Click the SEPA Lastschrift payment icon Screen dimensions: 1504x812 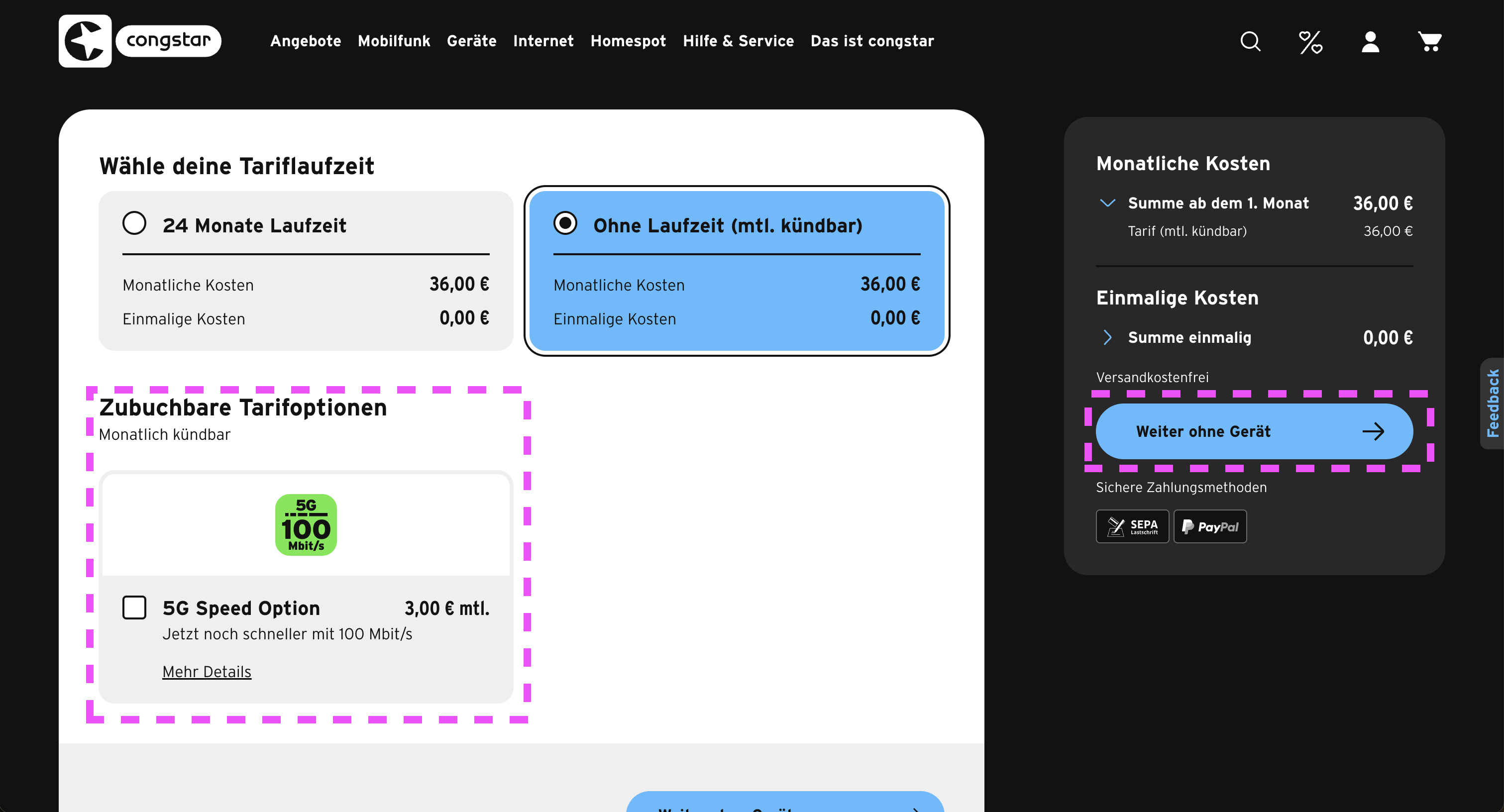coord(1132,526)
